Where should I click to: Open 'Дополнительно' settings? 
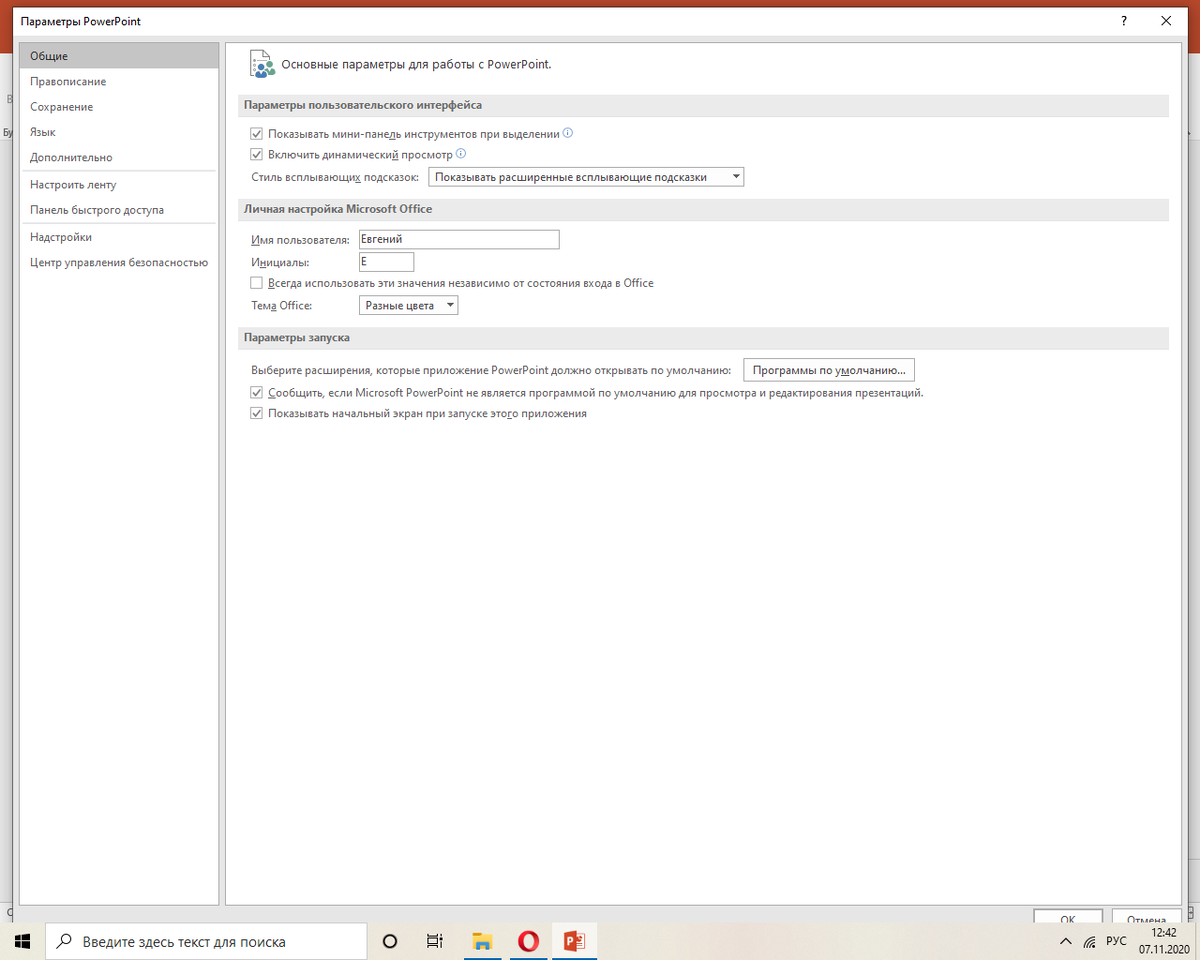point(119,157)
